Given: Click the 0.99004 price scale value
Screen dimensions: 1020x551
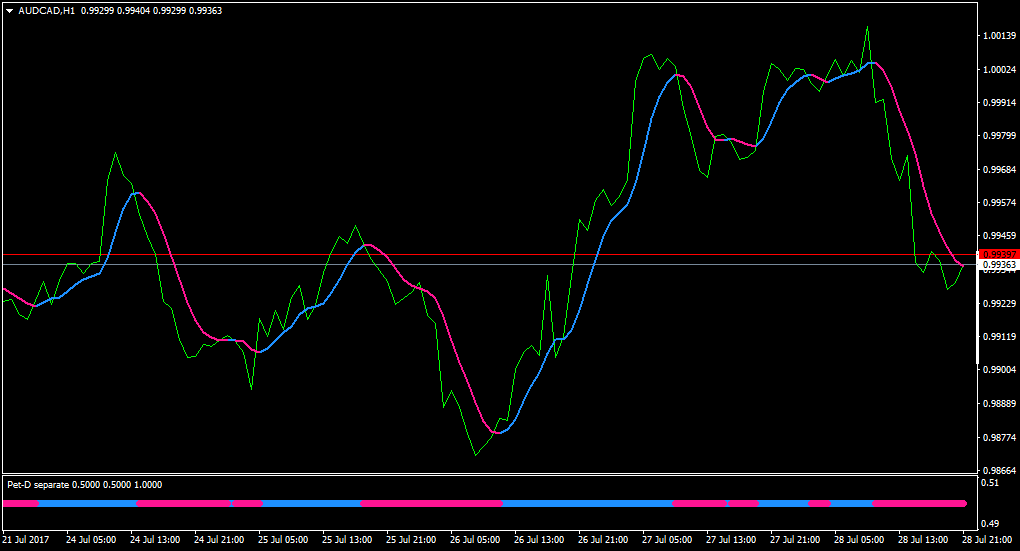Looking at the screenshot, I should coord(1000,370).
